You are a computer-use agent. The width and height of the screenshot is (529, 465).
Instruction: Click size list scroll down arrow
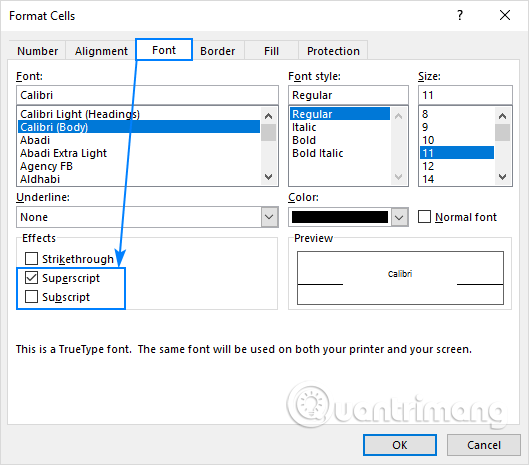(x=502, y=176)
